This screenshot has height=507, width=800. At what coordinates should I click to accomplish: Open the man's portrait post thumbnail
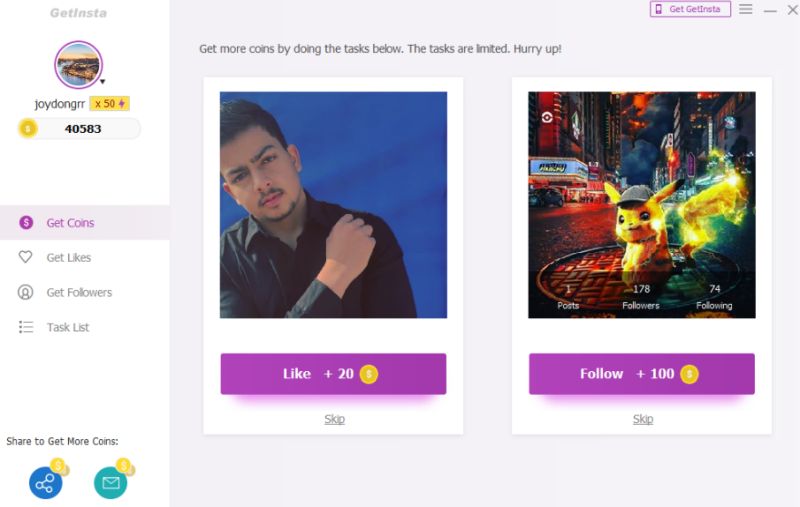point(333,205)
